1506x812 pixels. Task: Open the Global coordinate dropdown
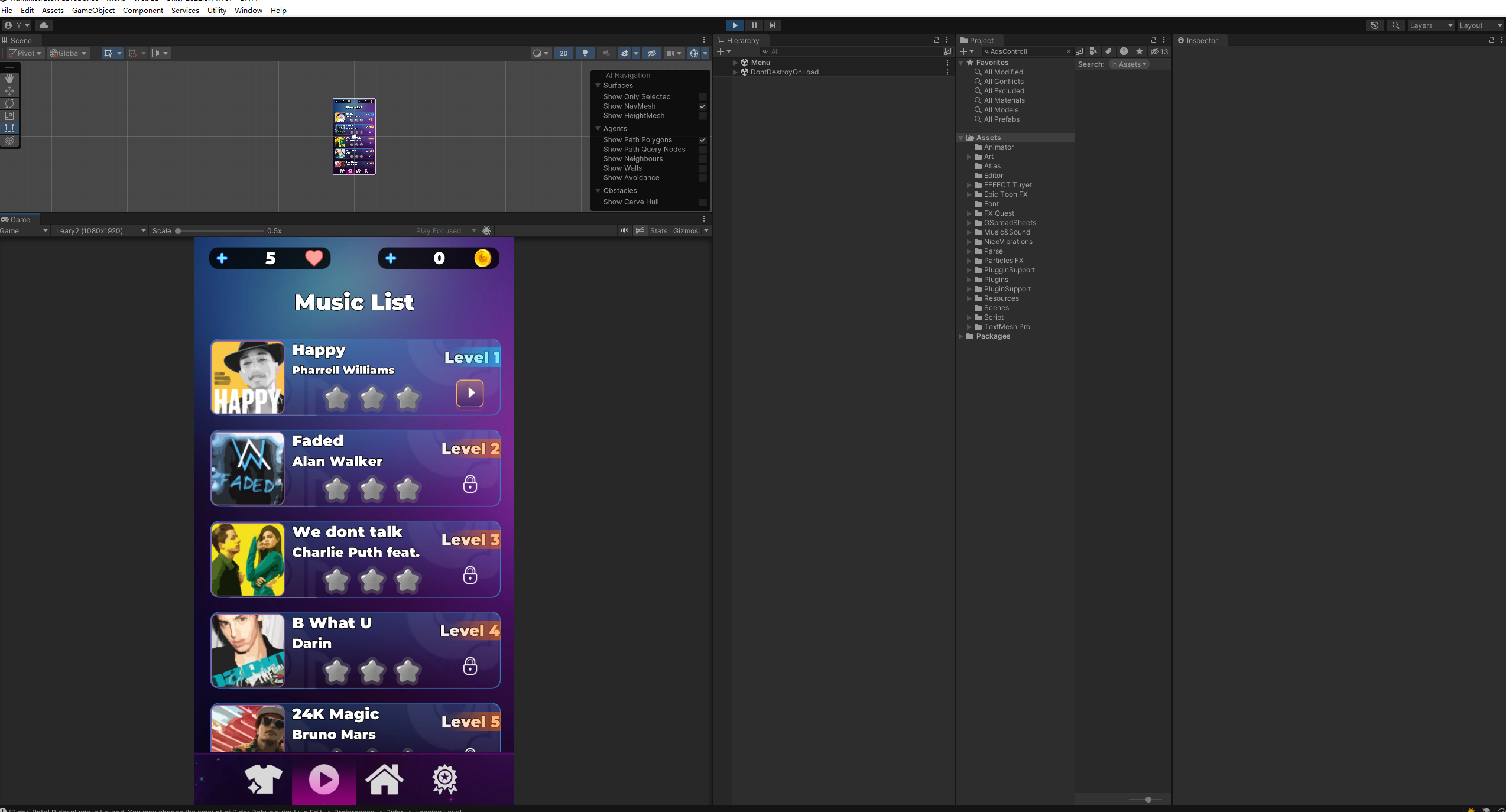pos(68,53)
